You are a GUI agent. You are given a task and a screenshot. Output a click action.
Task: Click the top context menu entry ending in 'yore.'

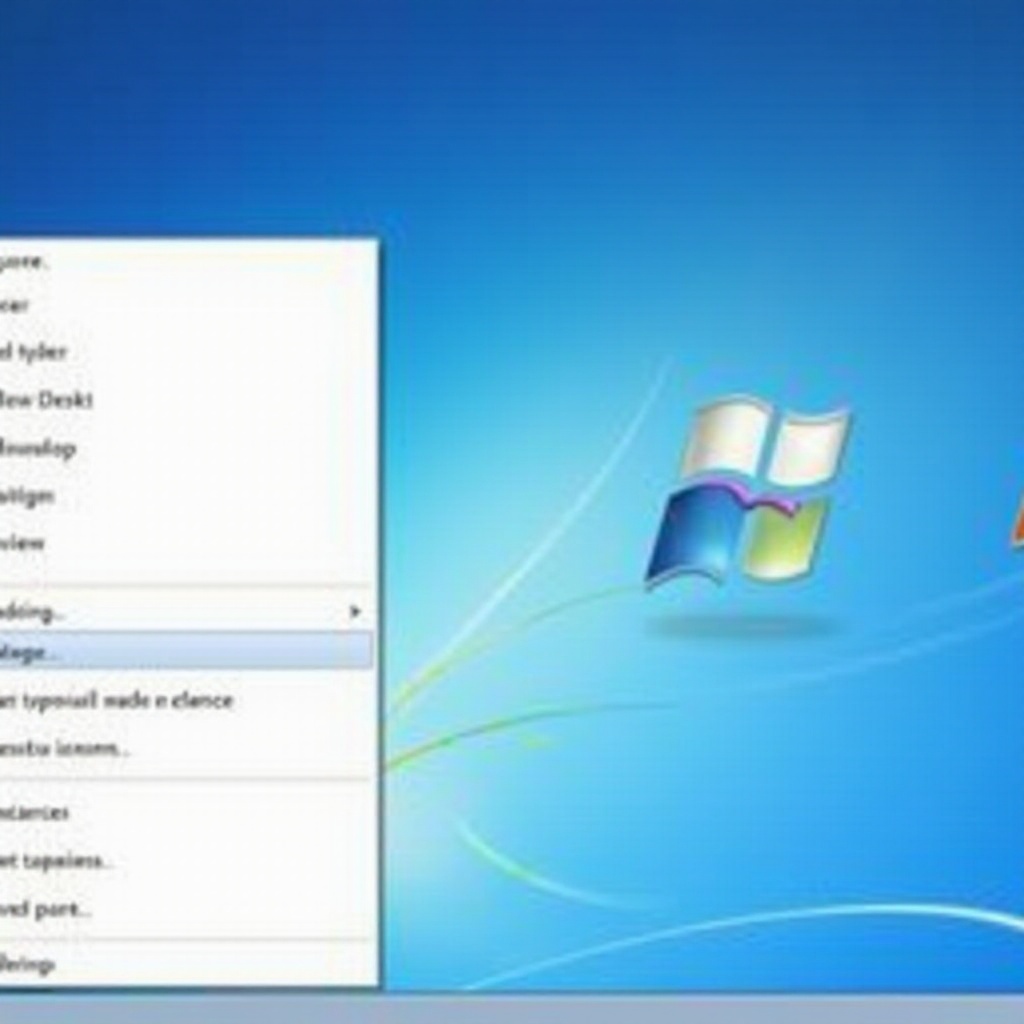click(186, 262)
